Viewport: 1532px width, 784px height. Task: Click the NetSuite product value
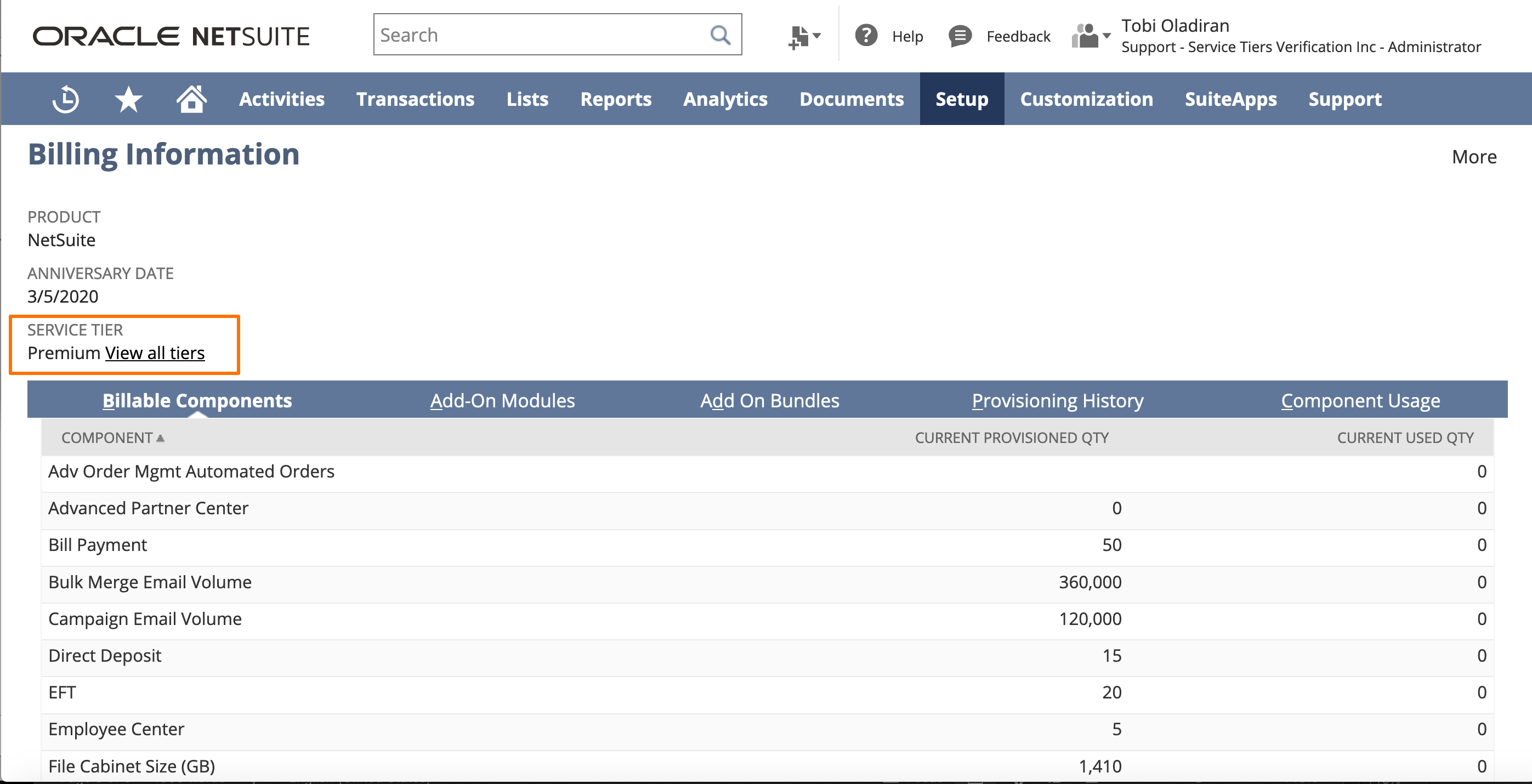(61, 240)
